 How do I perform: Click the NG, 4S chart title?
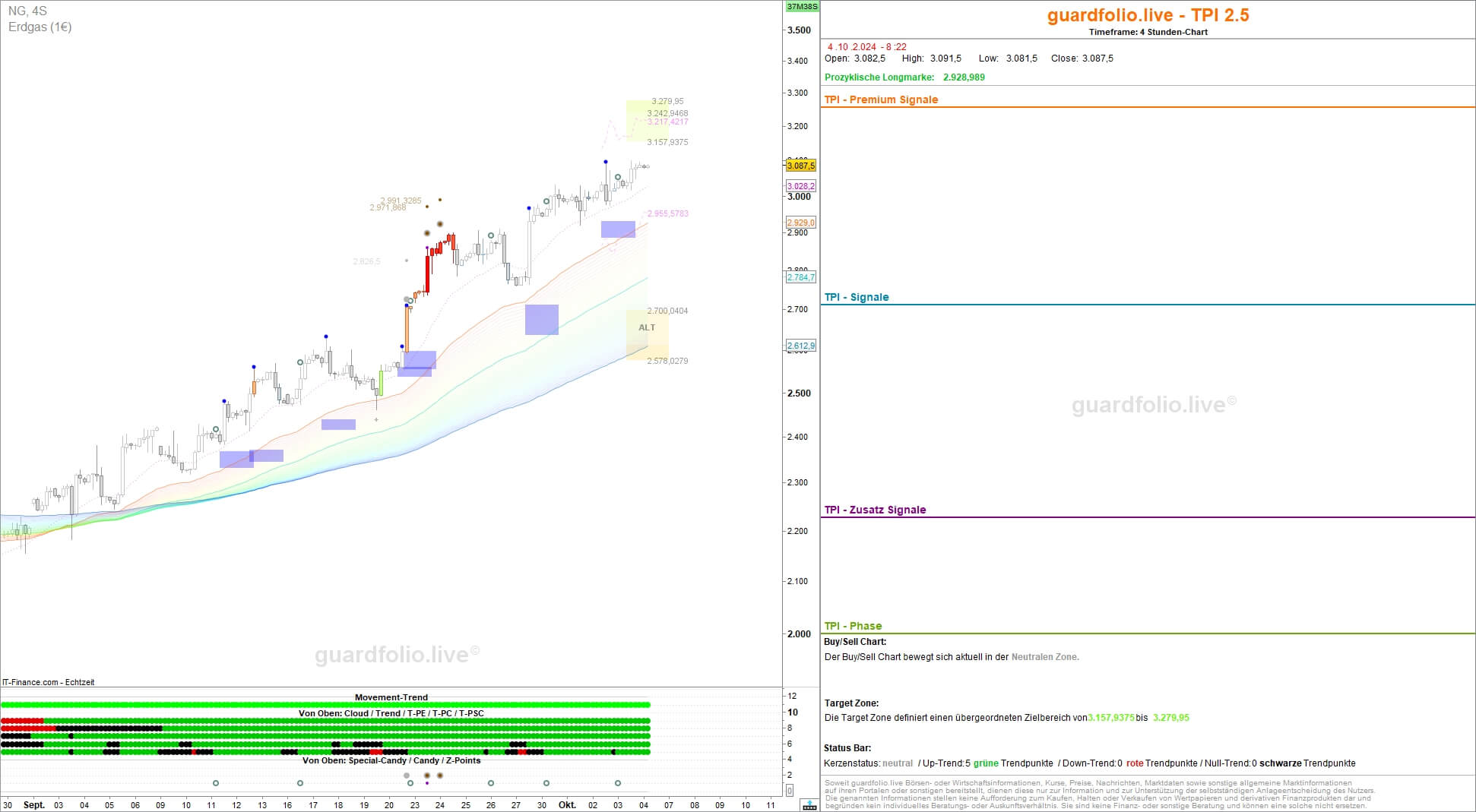click(28, 11)
